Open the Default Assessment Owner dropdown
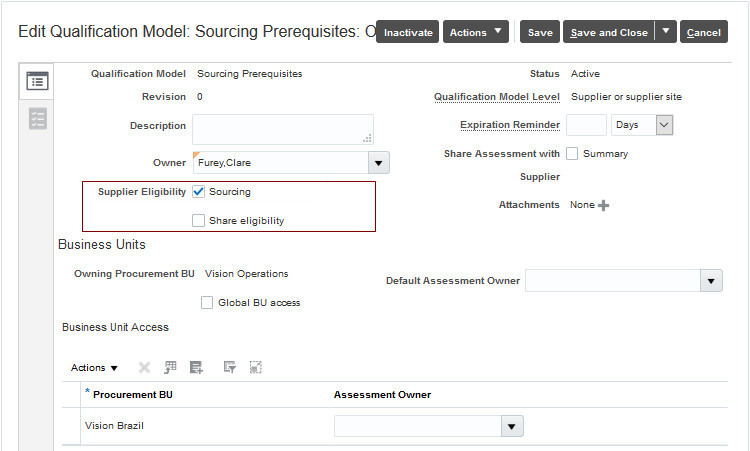Viewport: 750px width, 451px height. pos(711,281)
